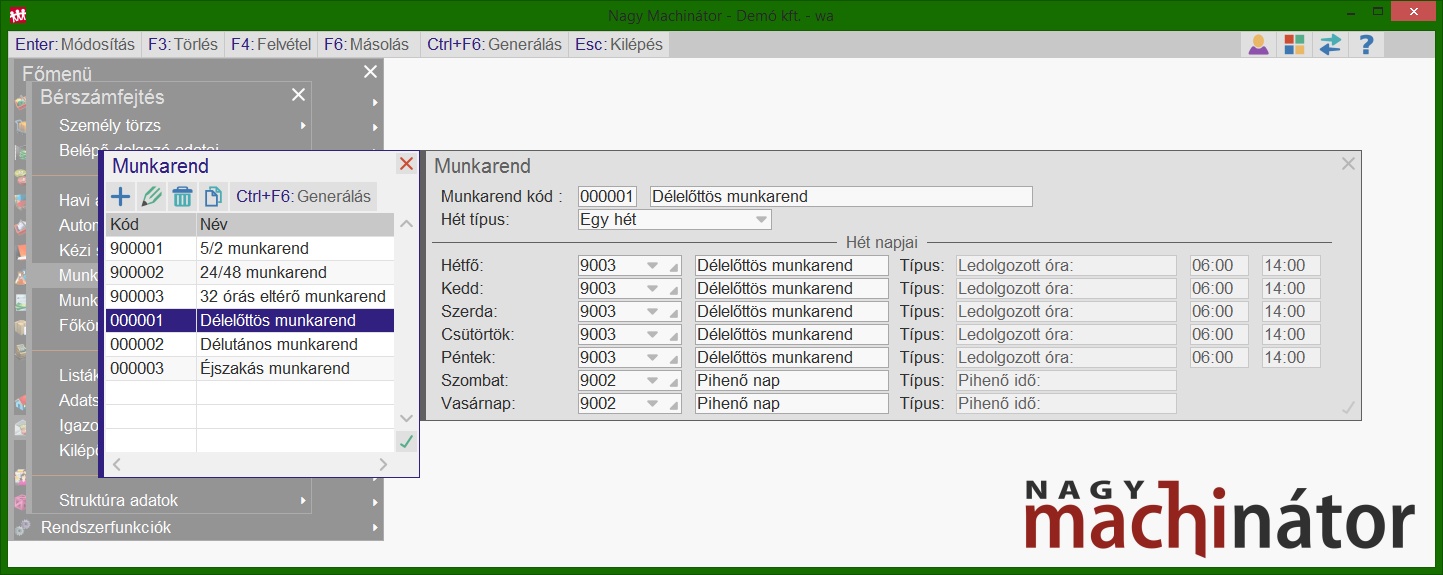Viewport: 1443px width, 575px height.
Task: Open help via the question mark icon
Action: (x=1365, y=45)
